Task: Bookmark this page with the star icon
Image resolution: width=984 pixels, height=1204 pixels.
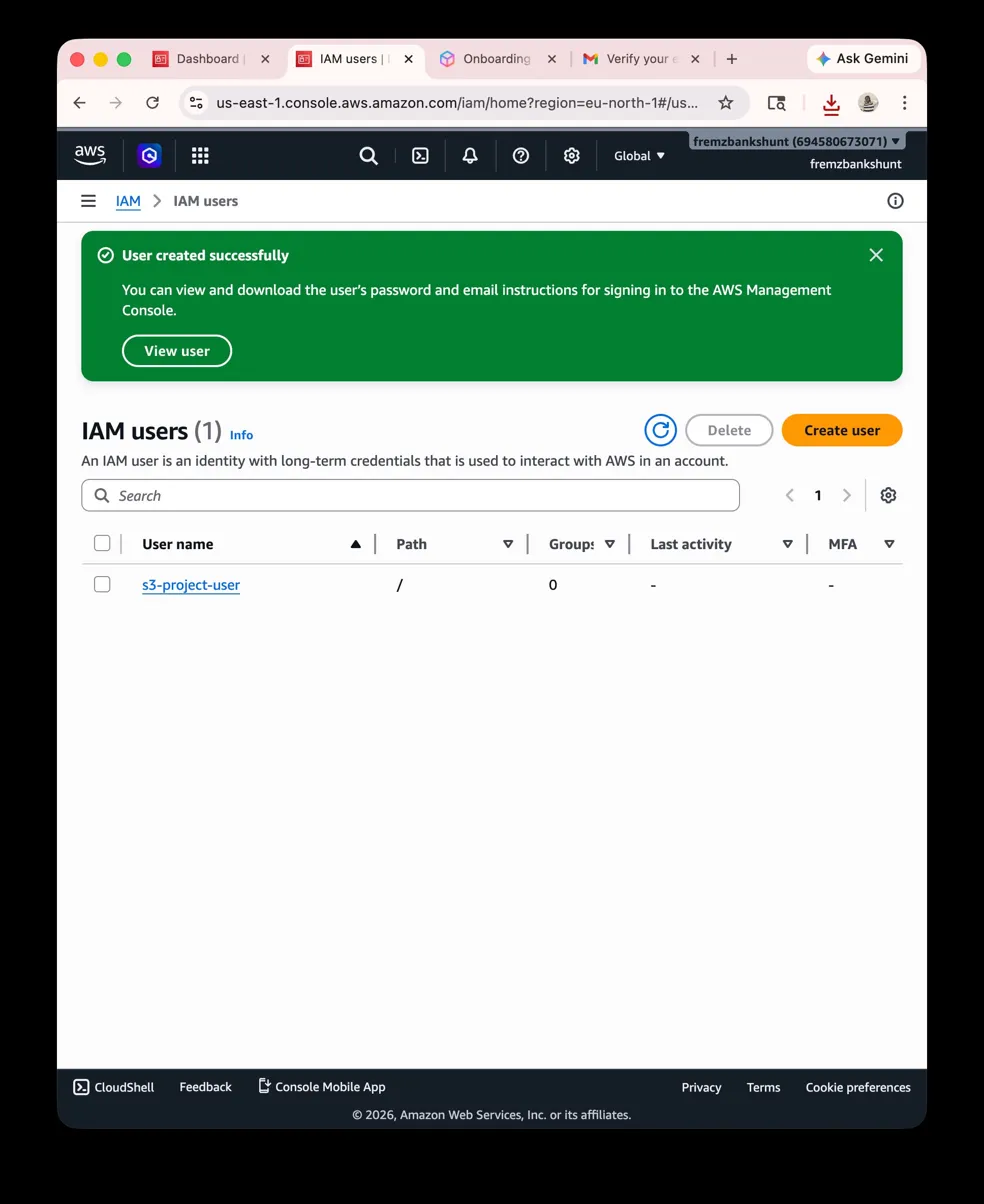Action: 726,102
